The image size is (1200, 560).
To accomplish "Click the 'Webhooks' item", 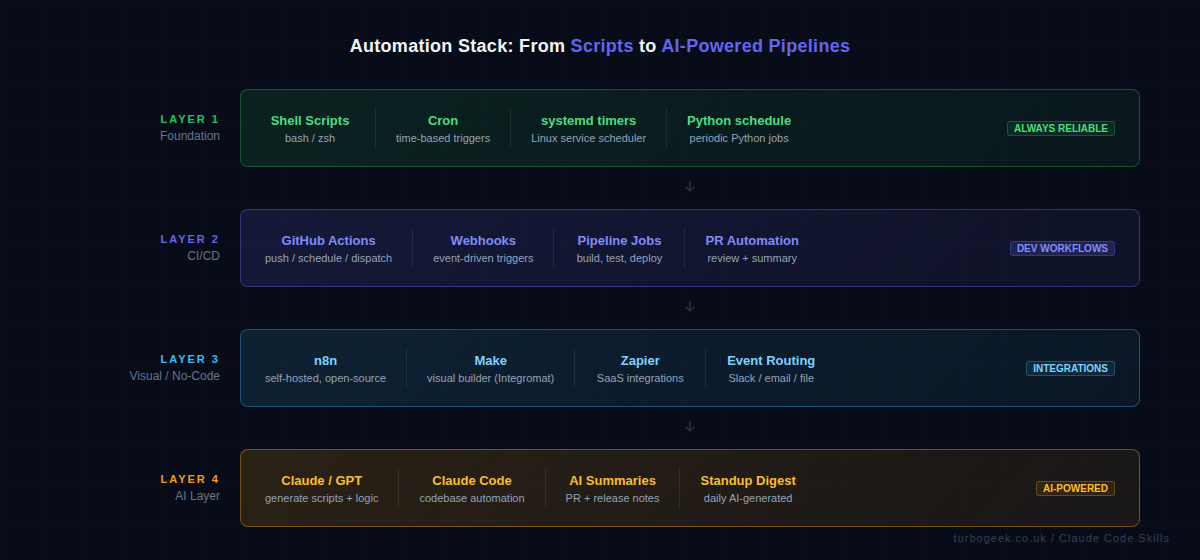I will pyautogui.click(x=483, y=241).
